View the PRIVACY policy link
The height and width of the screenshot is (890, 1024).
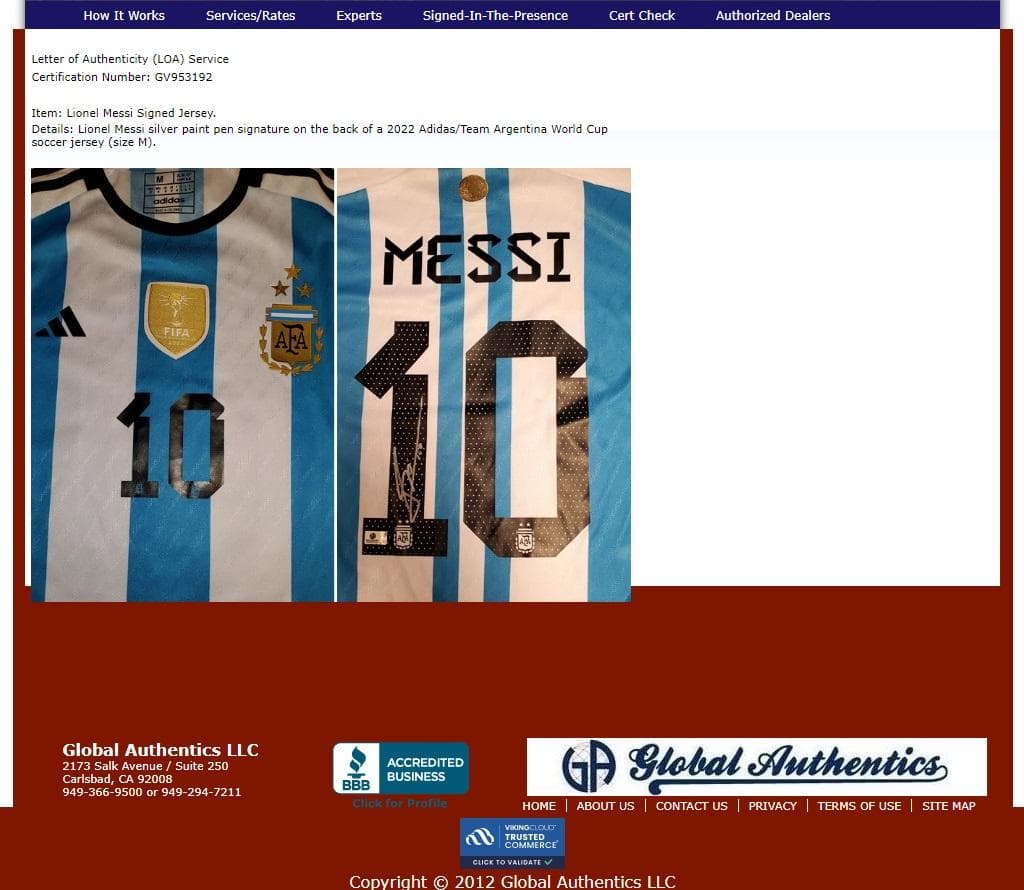point(772,806)
